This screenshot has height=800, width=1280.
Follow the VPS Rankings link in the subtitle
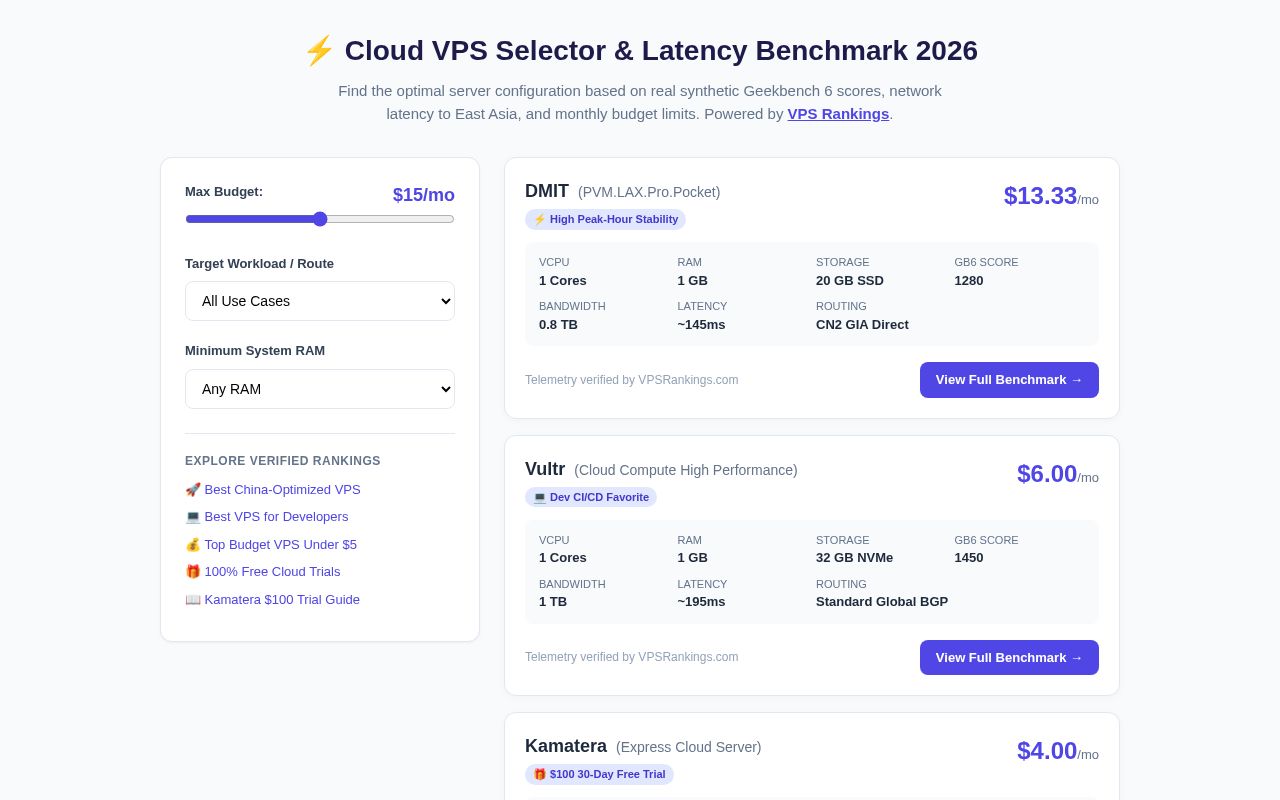pyautogui.click(x=838, y=114)
